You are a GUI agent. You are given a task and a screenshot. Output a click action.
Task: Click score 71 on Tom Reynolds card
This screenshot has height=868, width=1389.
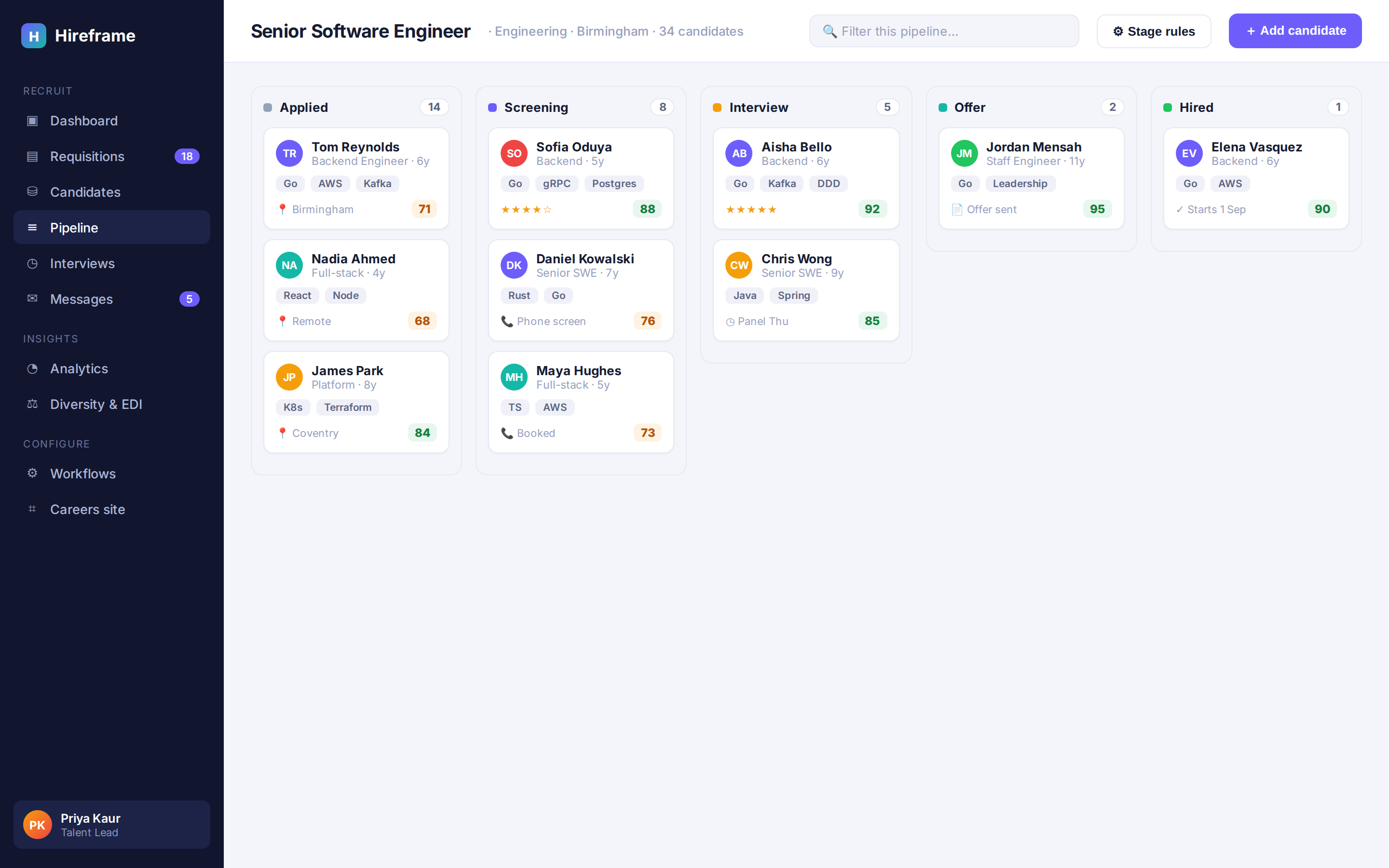(424, 209)
